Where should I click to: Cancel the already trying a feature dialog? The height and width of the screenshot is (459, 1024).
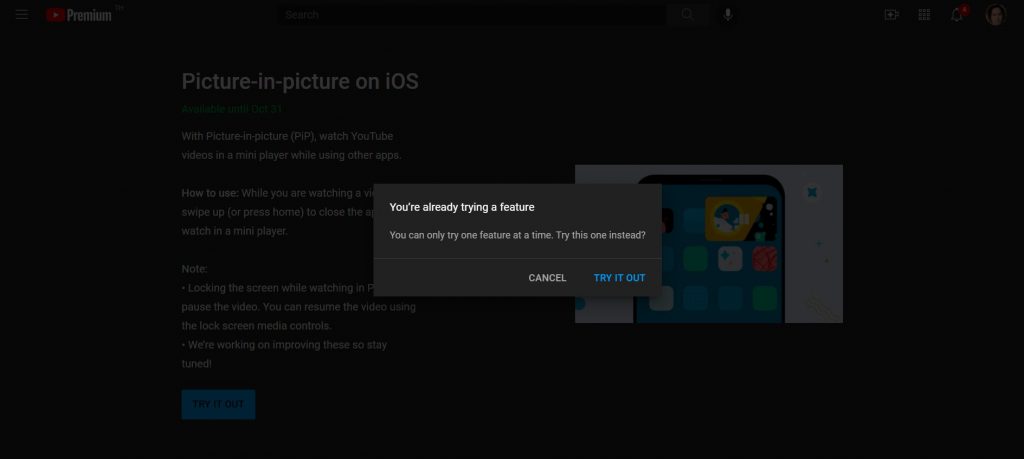(x=547, y=277)
